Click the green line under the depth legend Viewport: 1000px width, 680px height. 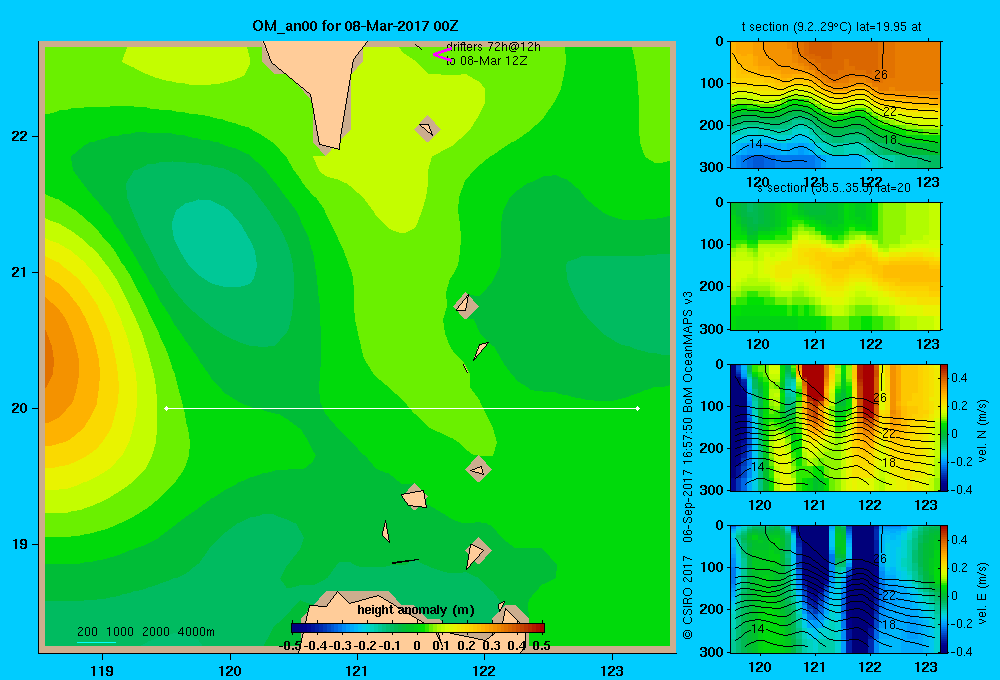pyautogui.click(x=96, y=642)
